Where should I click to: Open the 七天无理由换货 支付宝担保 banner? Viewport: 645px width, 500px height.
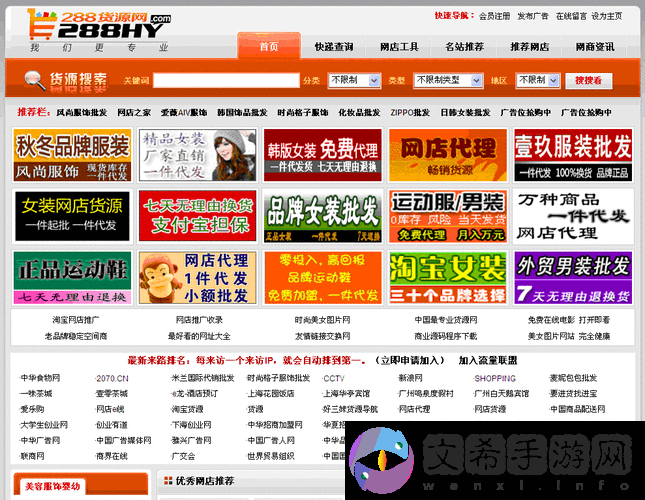pyautogui.click(x=197, y=216)
